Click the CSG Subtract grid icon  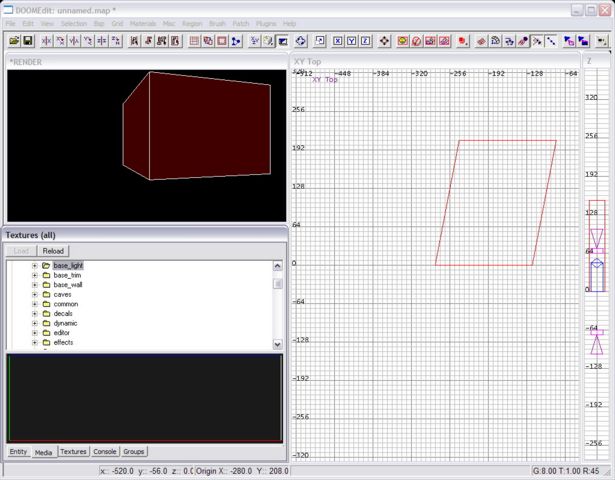click(194, 41)
